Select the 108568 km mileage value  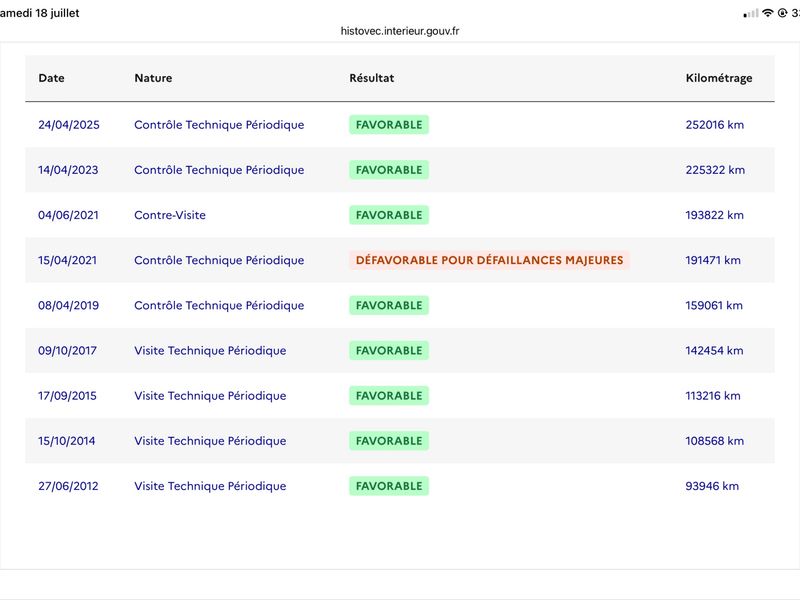[x=714, y=441]
